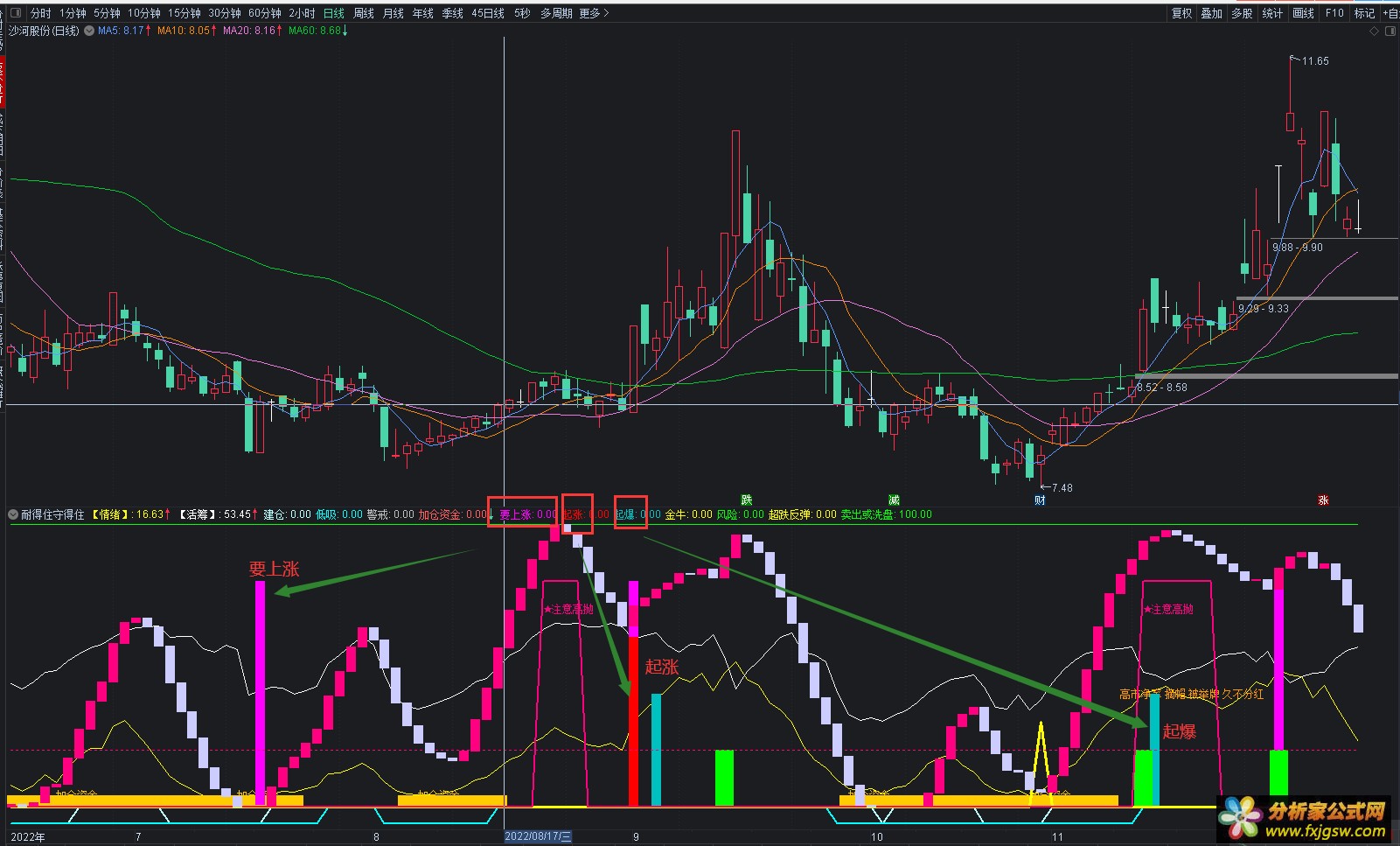The width and height of the screenshot is (1400, 846).
Task: Select the 年线 yearly period
Action: pos(422,13)
